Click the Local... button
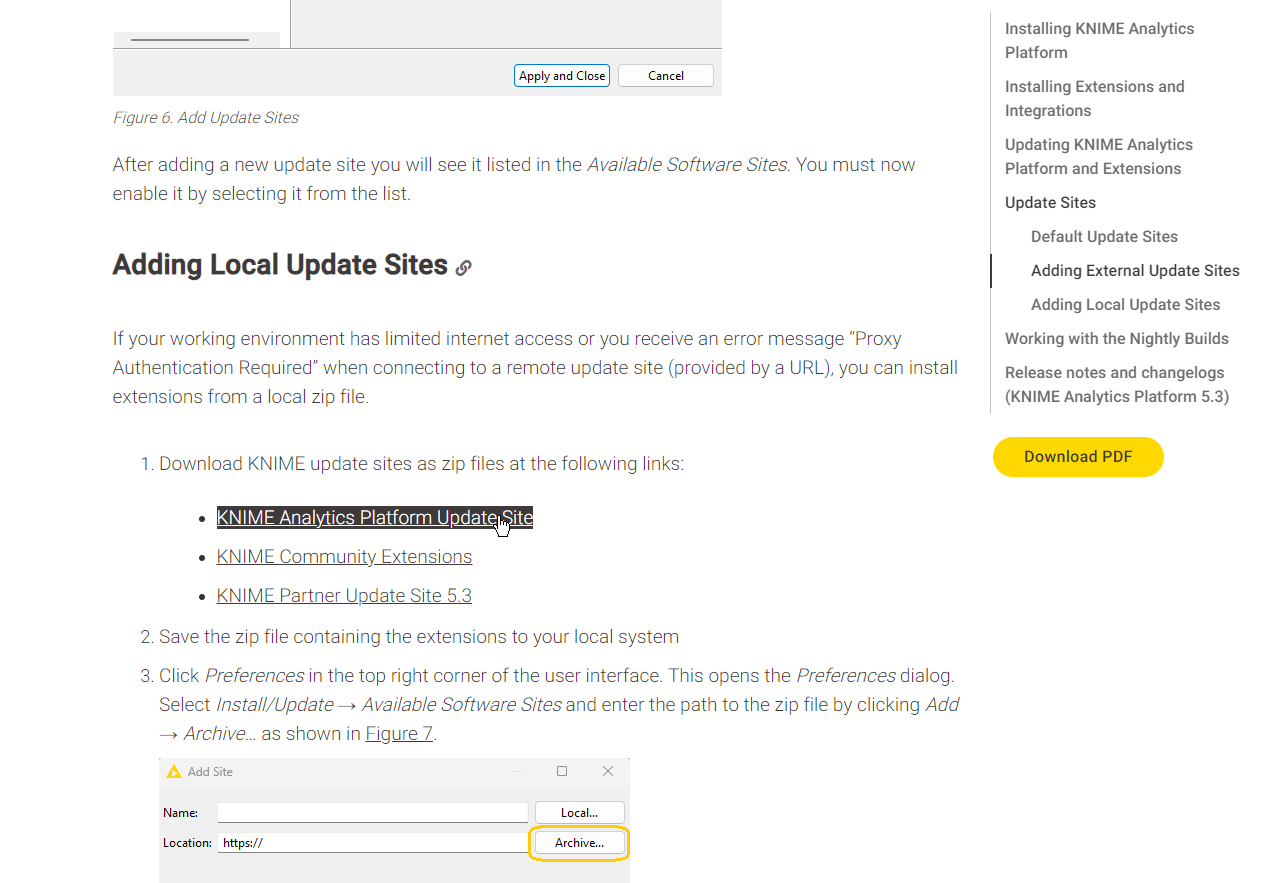 [x=580, y=813]
